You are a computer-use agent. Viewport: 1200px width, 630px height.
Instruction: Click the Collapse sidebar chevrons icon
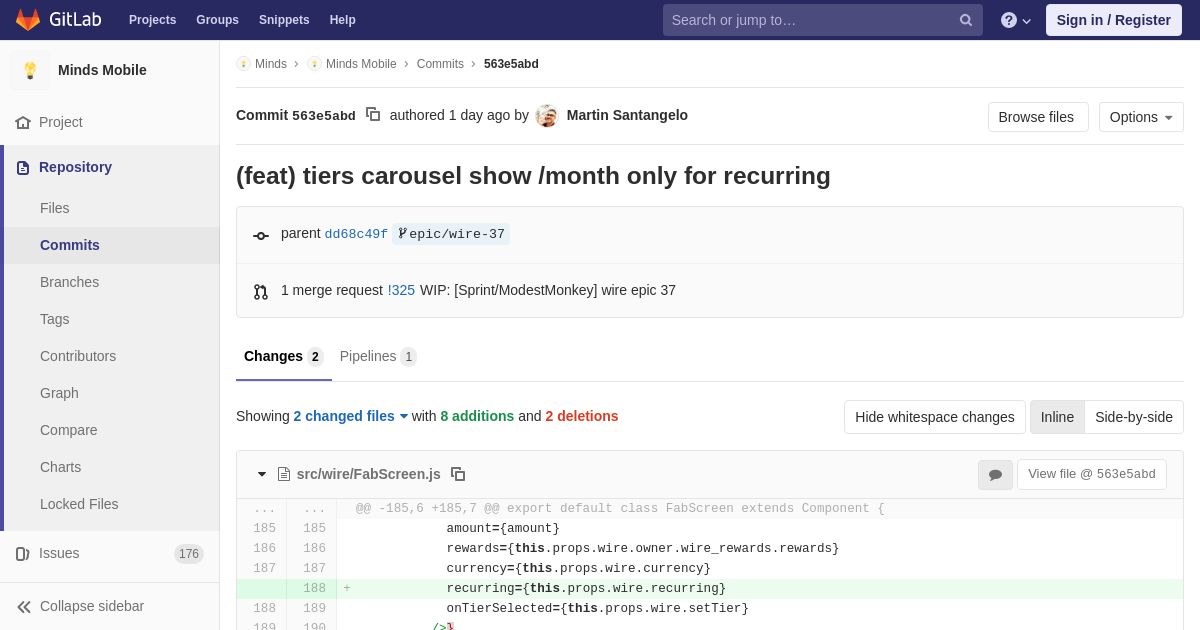[x=24, y=607]
